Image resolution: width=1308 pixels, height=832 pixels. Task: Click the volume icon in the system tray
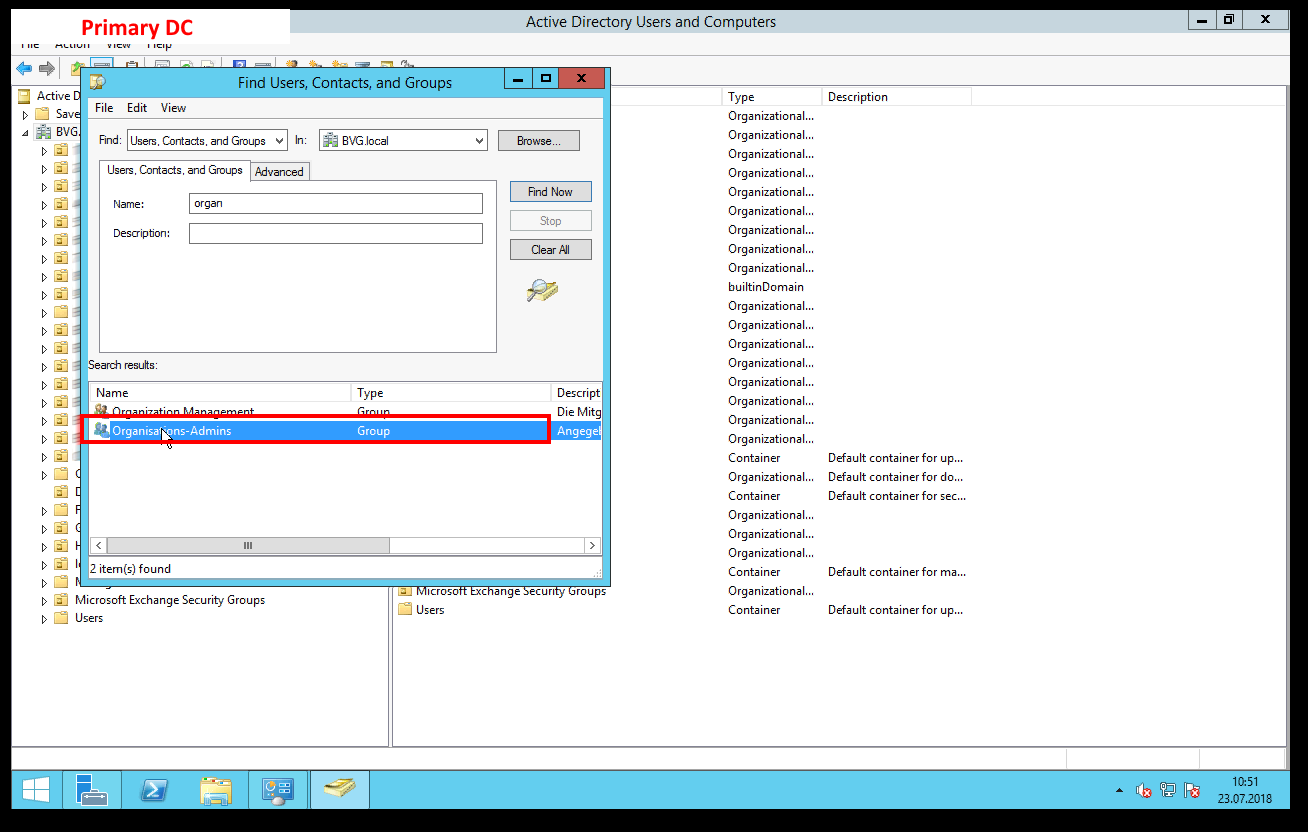click(x=1144, y=791)
